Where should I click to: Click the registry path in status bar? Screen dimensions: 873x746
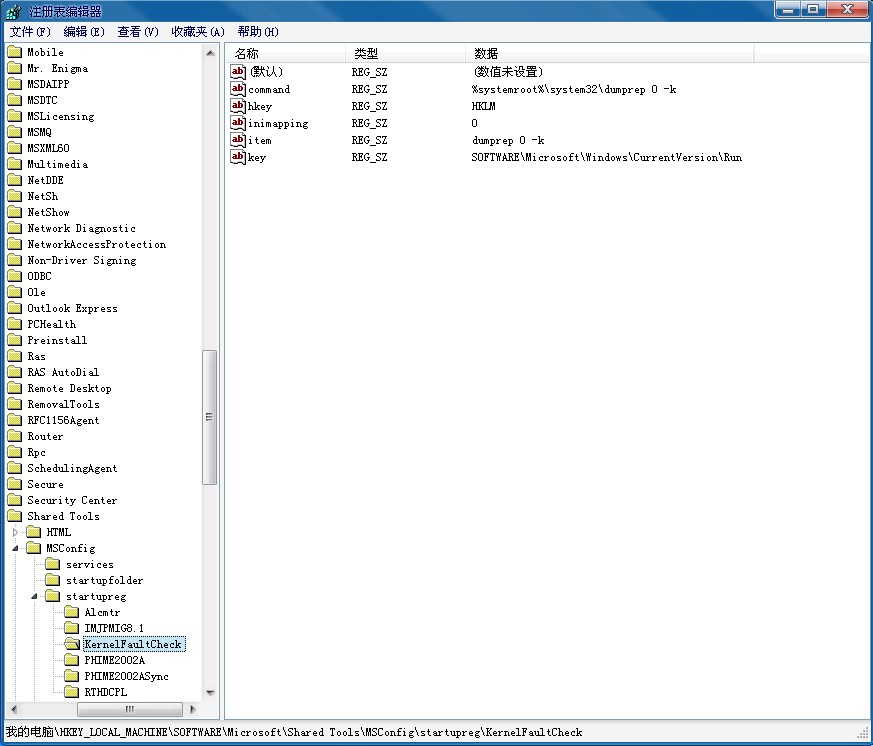(x=294, y=732)
